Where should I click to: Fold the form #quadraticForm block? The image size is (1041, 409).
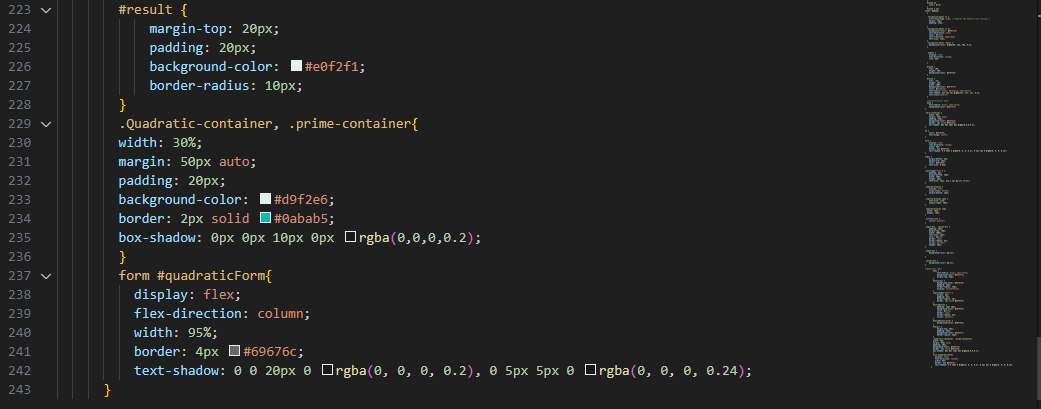(46, 276)
